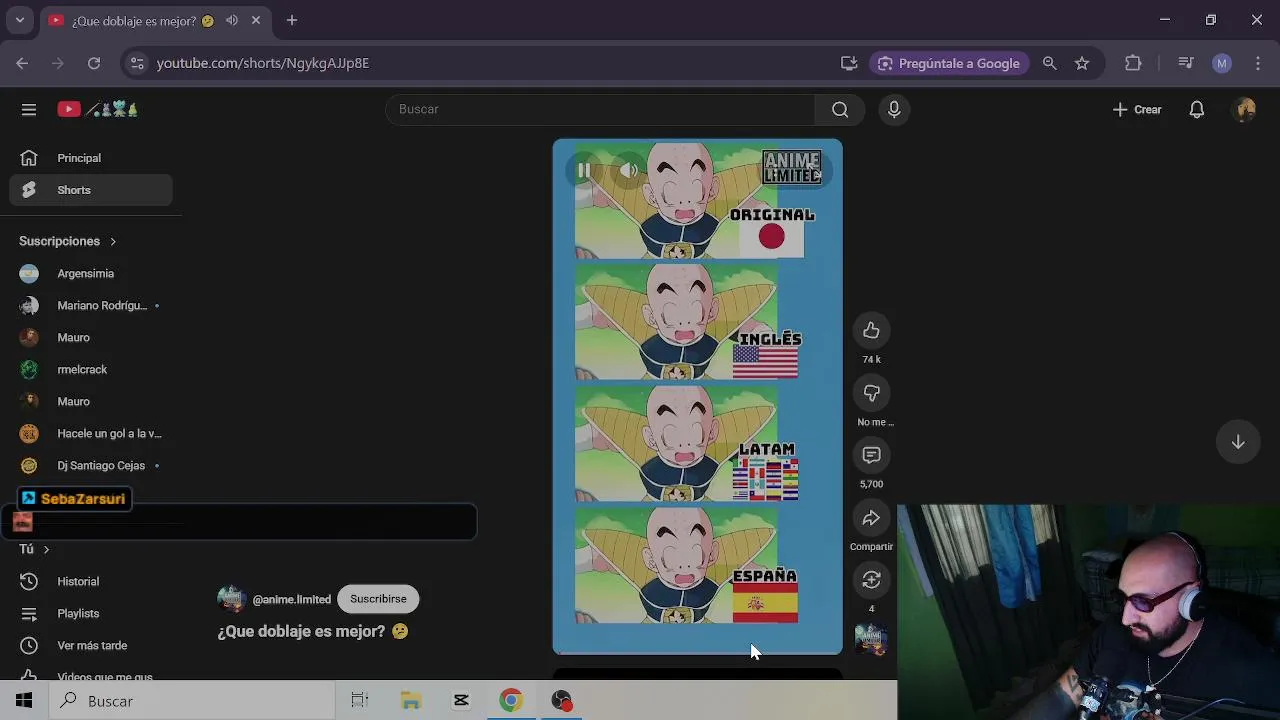Go to Principal in sidebar
Image resolution: width=1280 pixels, height=720 pixels.
pos(91,158)
